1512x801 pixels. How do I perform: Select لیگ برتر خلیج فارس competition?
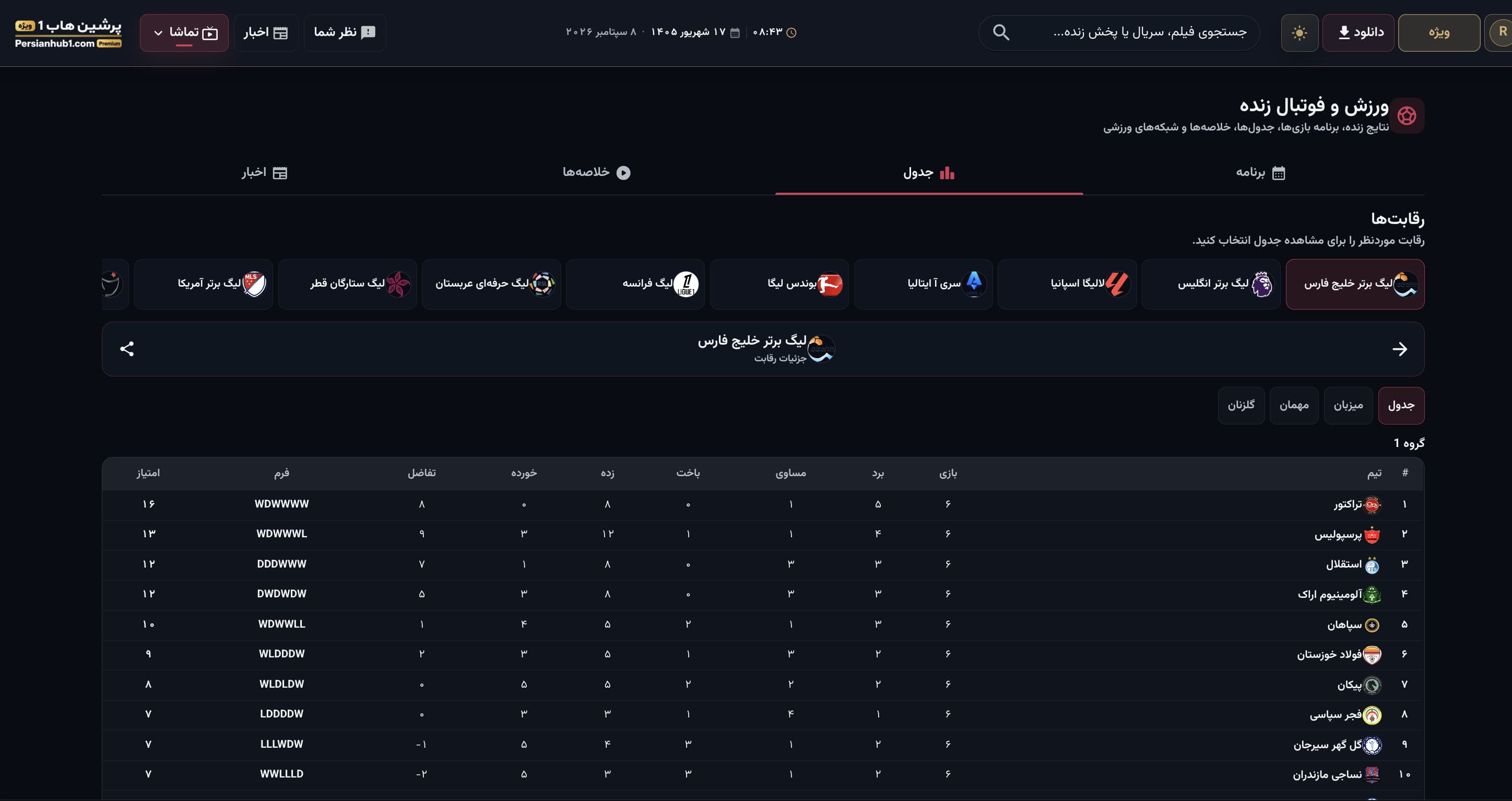[1355, 284]
